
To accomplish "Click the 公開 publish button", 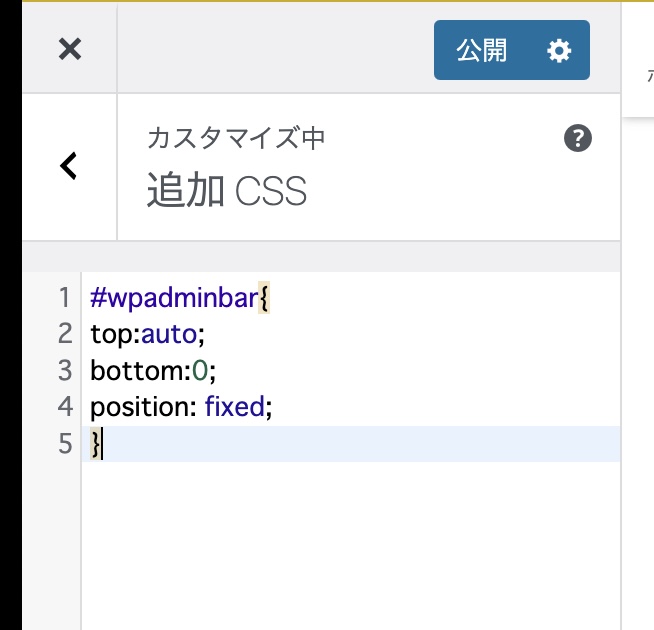I will coord(483,50).
